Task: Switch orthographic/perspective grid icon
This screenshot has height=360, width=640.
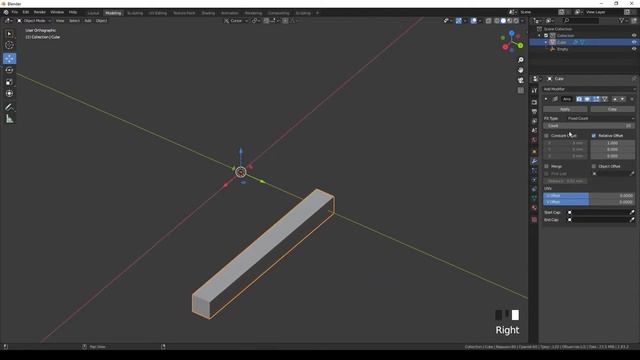Action: [x=520, y=90]
